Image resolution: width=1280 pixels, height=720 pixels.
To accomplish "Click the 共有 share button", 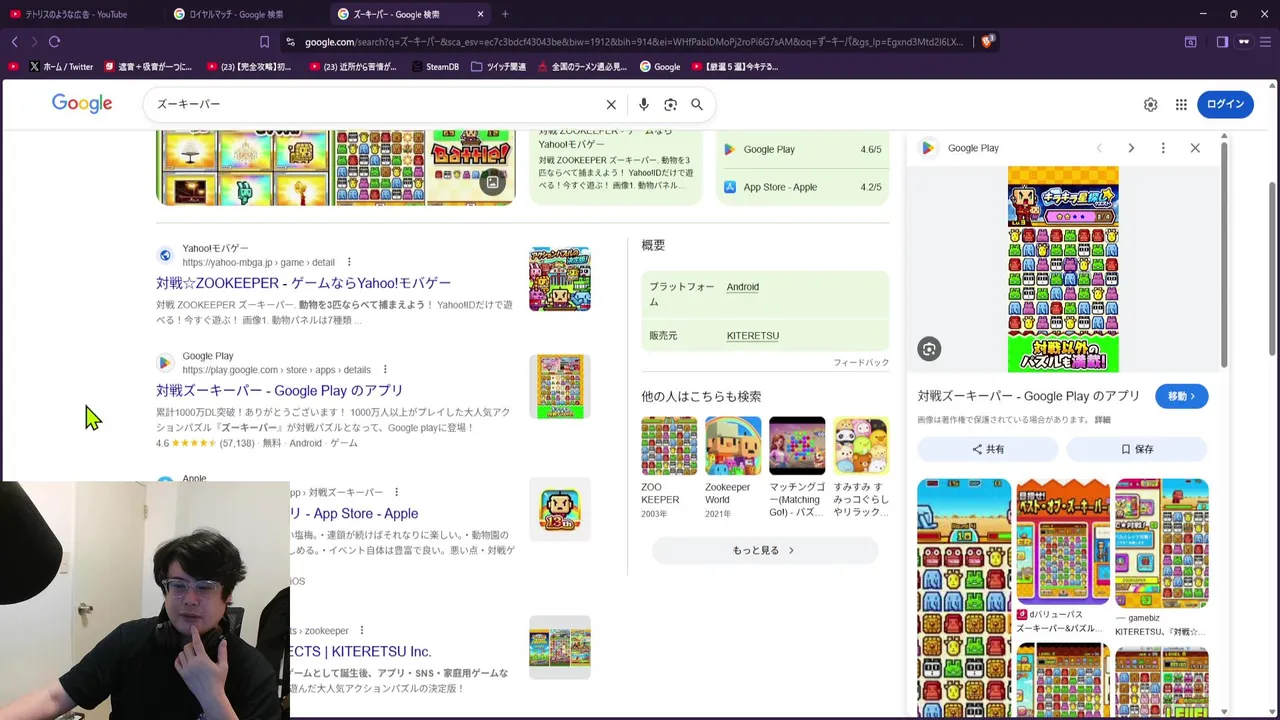I will click(988, 449).
